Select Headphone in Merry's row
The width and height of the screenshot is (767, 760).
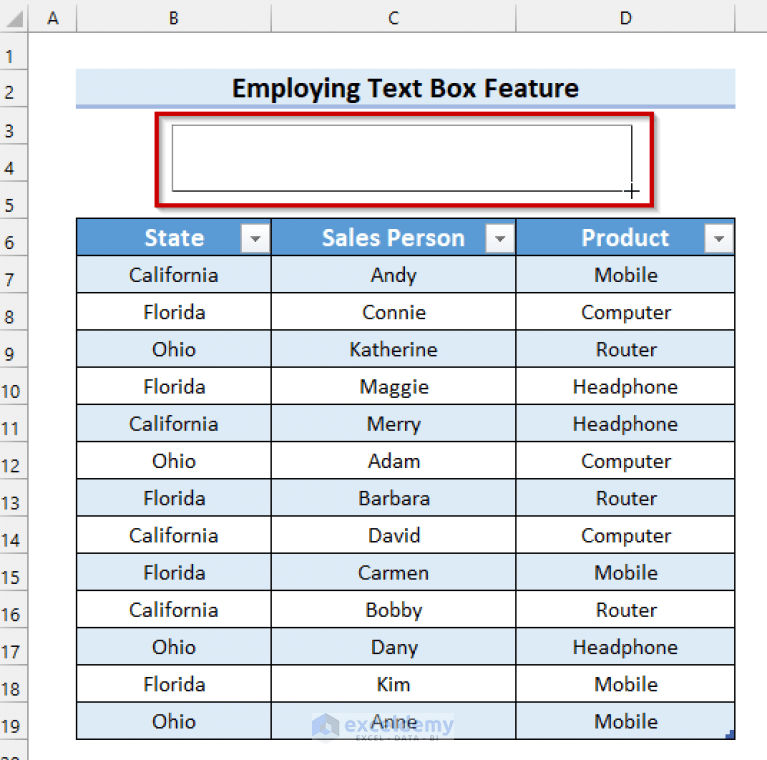(625, 424)
